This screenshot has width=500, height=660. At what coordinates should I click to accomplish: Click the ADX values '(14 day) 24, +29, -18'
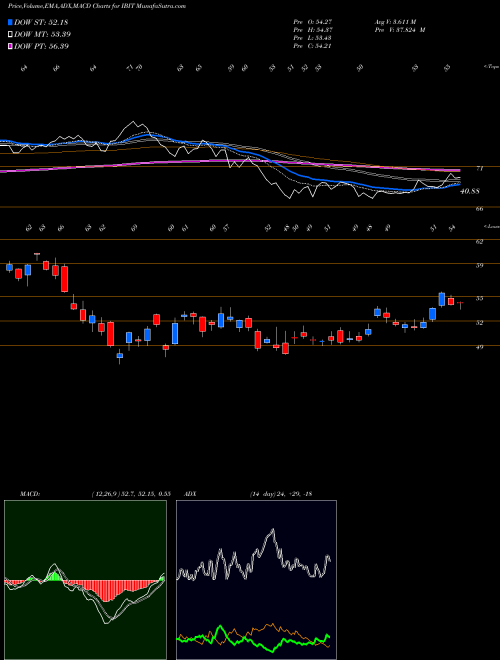[x=281, y=494]
